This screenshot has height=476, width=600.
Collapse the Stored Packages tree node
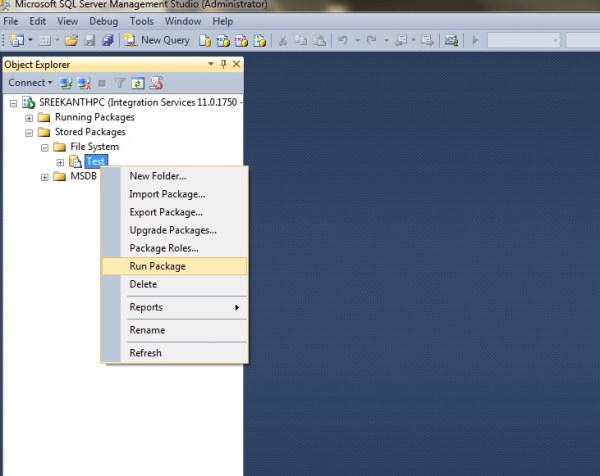point(30,132)
